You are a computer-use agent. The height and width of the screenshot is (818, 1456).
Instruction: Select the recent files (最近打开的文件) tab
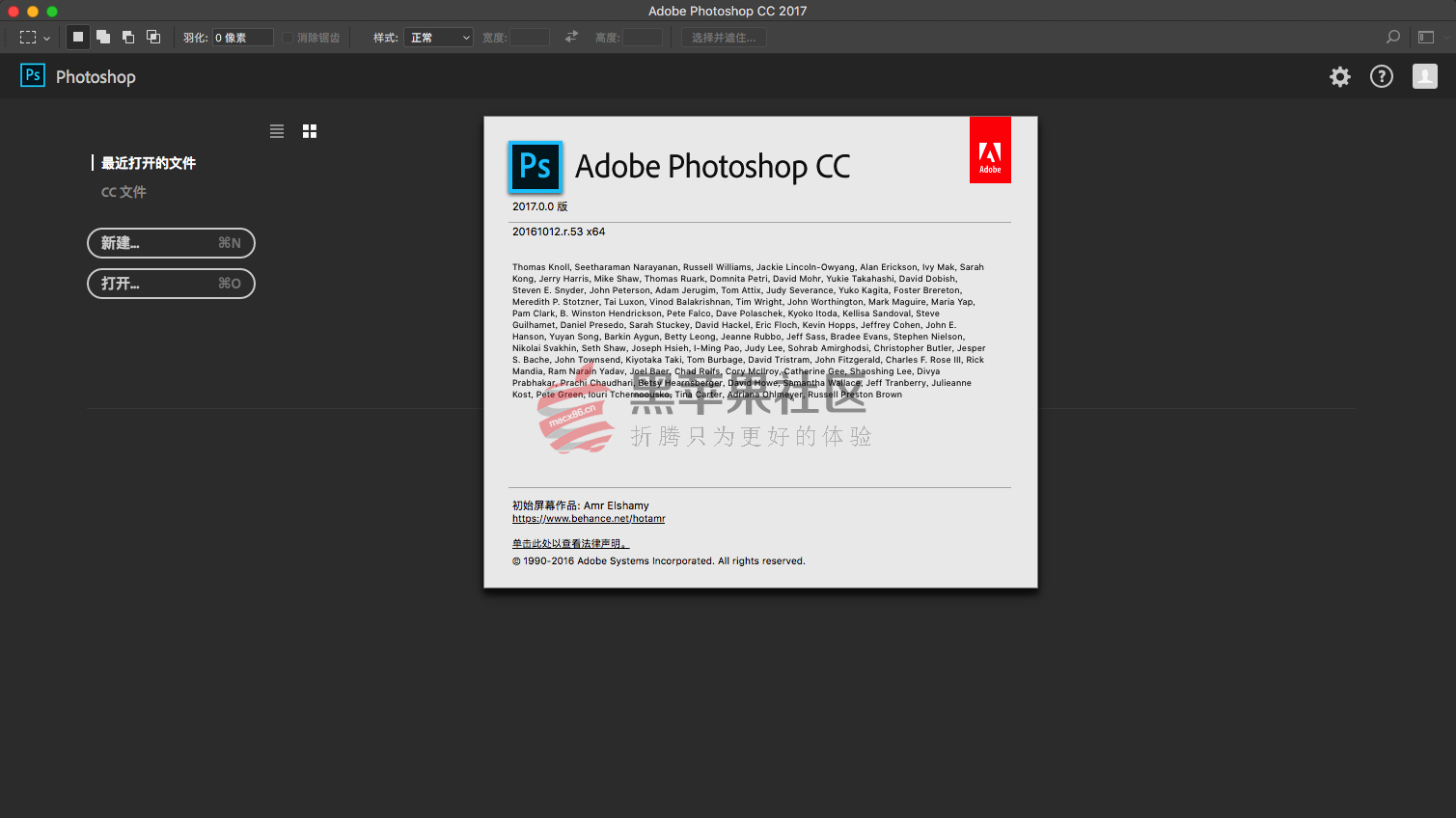click(x=149, y=163)
